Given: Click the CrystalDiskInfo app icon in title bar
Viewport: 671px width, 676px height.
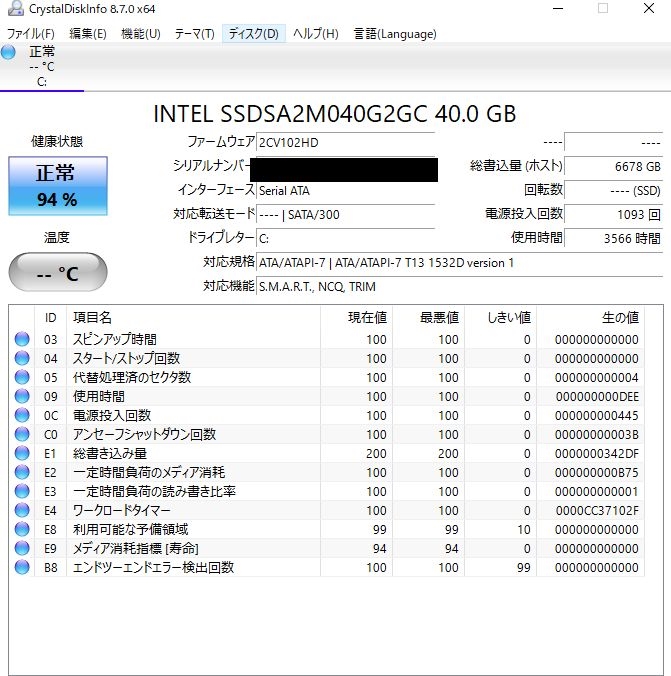Looking at the screenshot, I should pyautogui.click(x=16, y=8).
